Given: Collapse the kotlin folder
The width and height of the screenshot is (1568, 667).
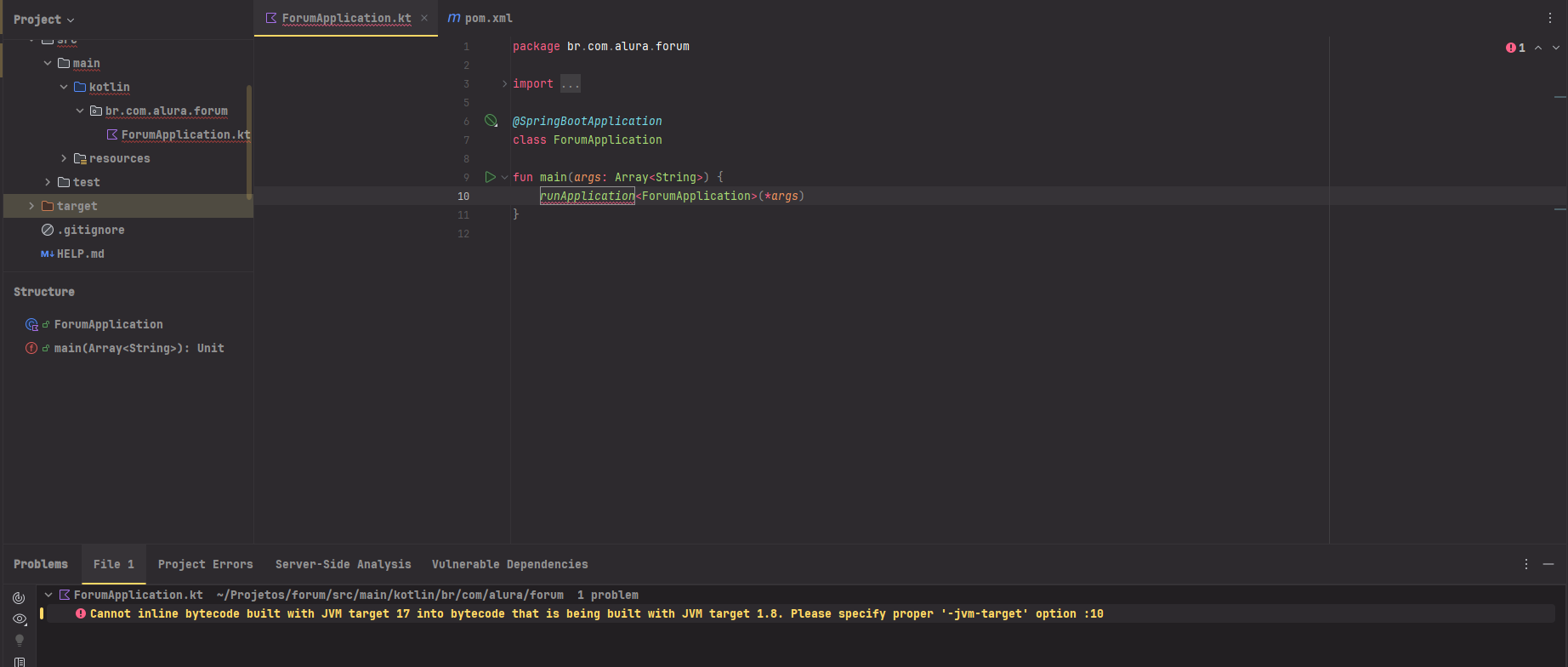Looking at the screenshot, I should tap(64, 87).
